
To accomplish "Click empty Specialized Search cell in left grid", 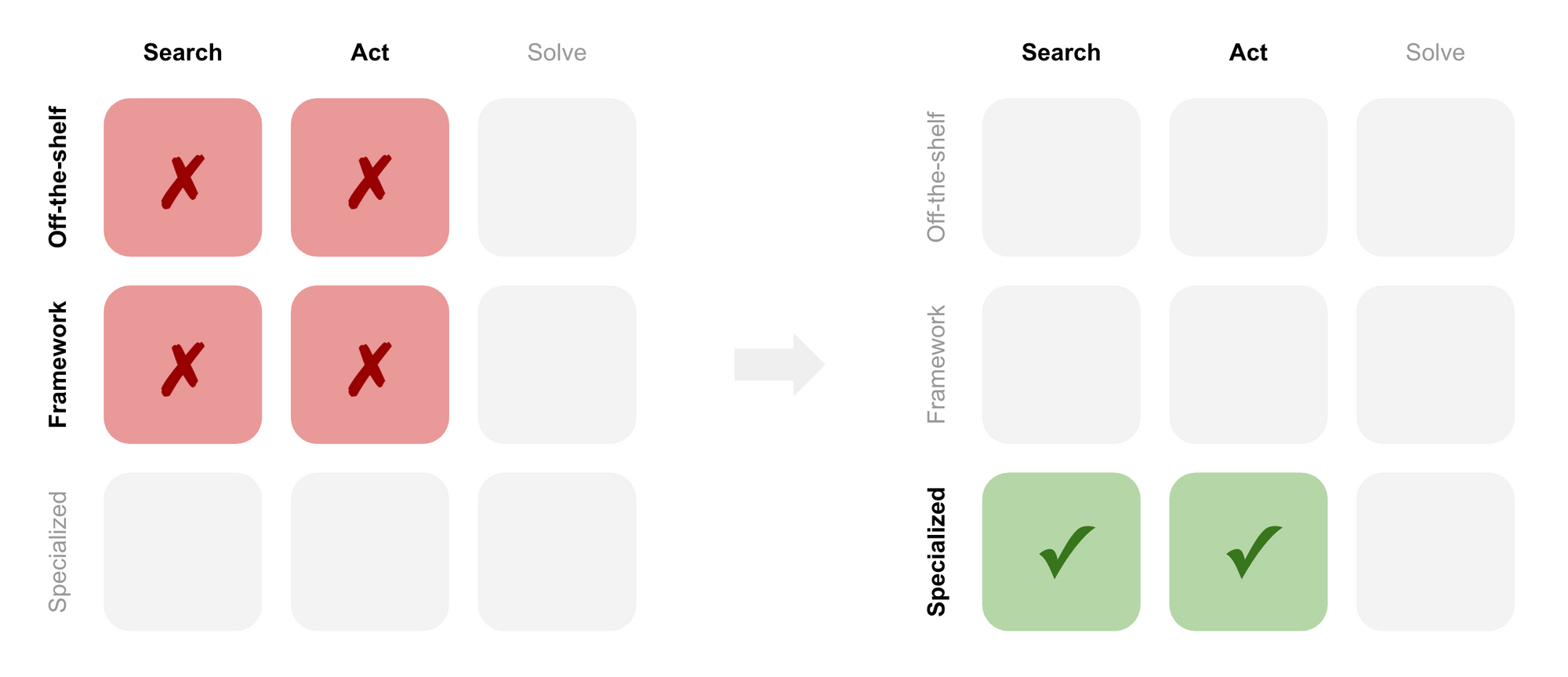I will (183, 551).
